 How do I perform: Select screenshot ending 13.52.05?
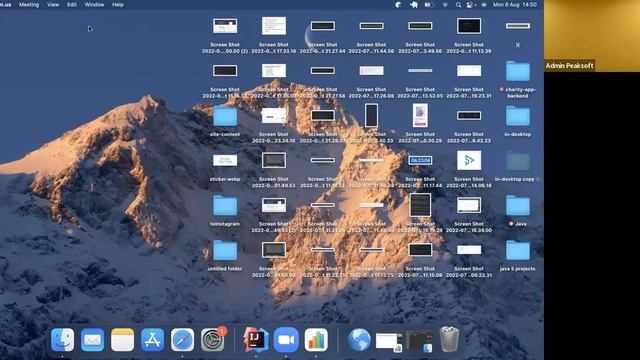pos(420,71)
